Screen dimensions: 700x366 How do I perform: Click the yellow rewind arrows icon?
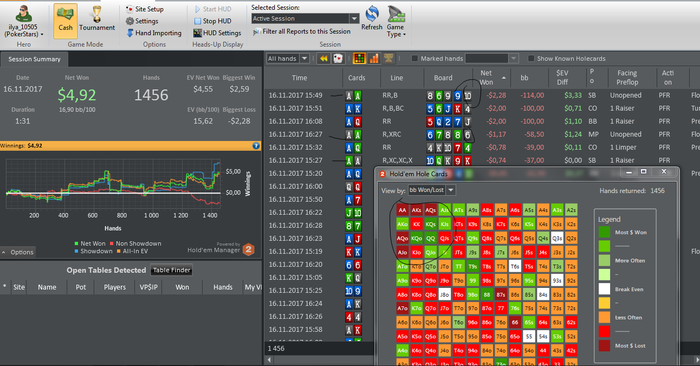[324, 58]
